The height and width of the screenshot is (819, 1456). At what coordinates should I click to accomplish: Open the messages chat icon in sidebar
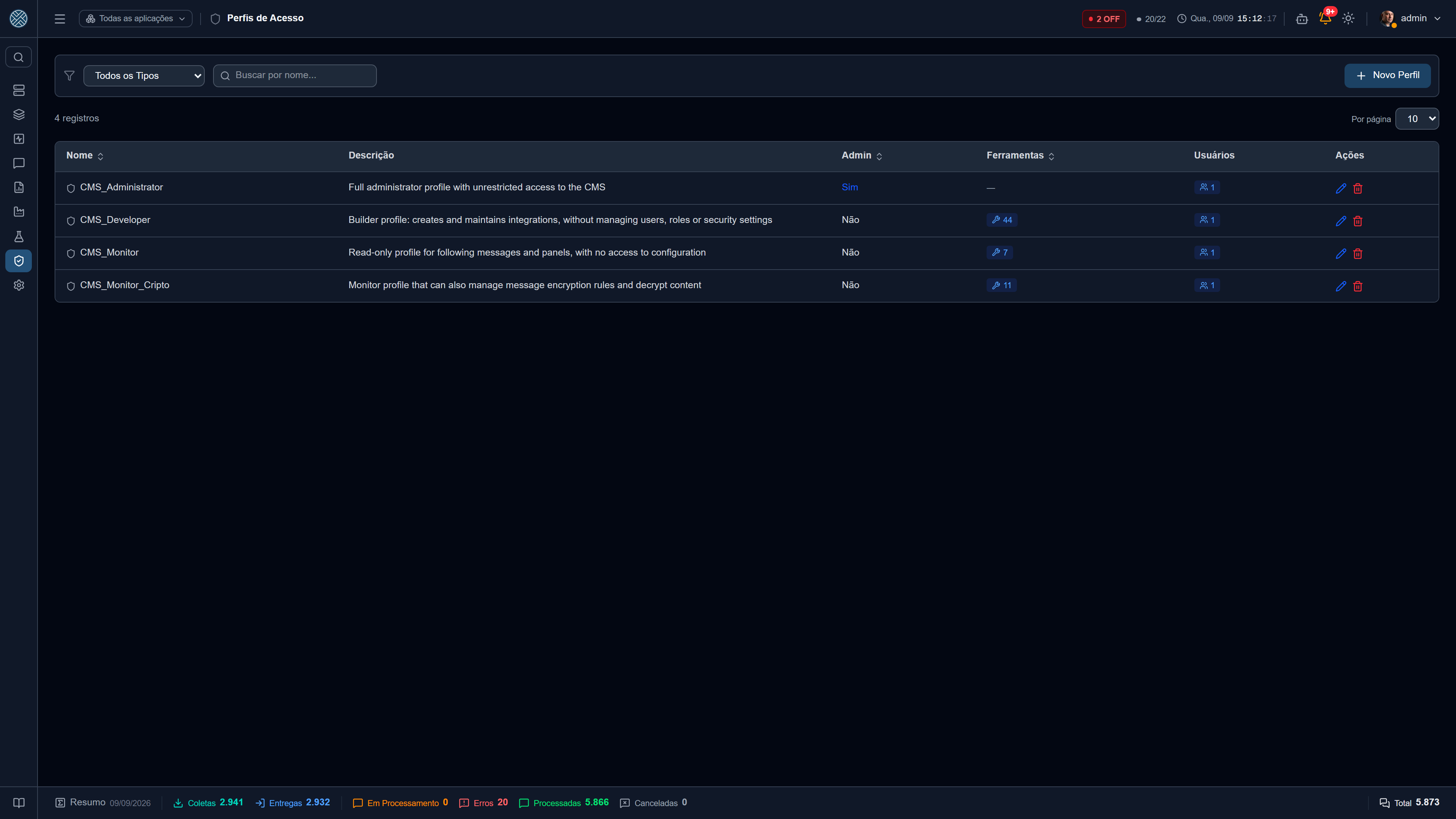click(x=19, y=163)
